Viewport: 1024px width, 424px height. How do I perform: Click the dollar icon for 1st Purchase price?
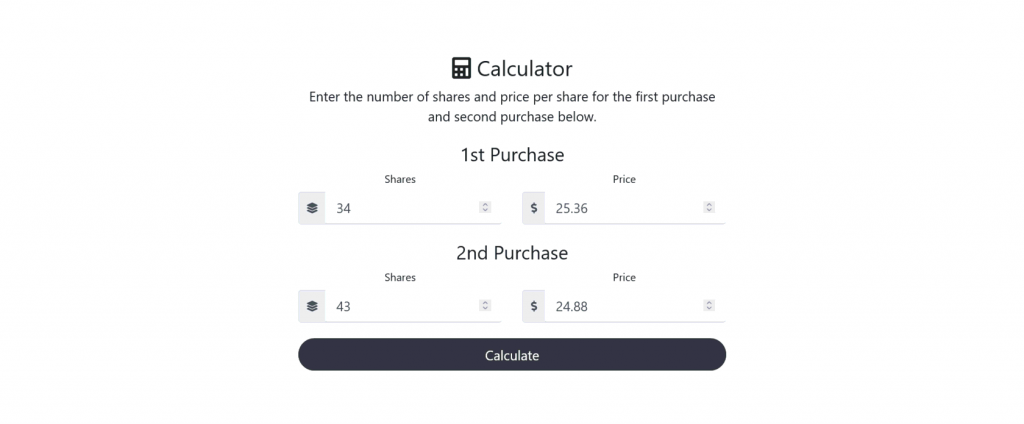(534, 208)
